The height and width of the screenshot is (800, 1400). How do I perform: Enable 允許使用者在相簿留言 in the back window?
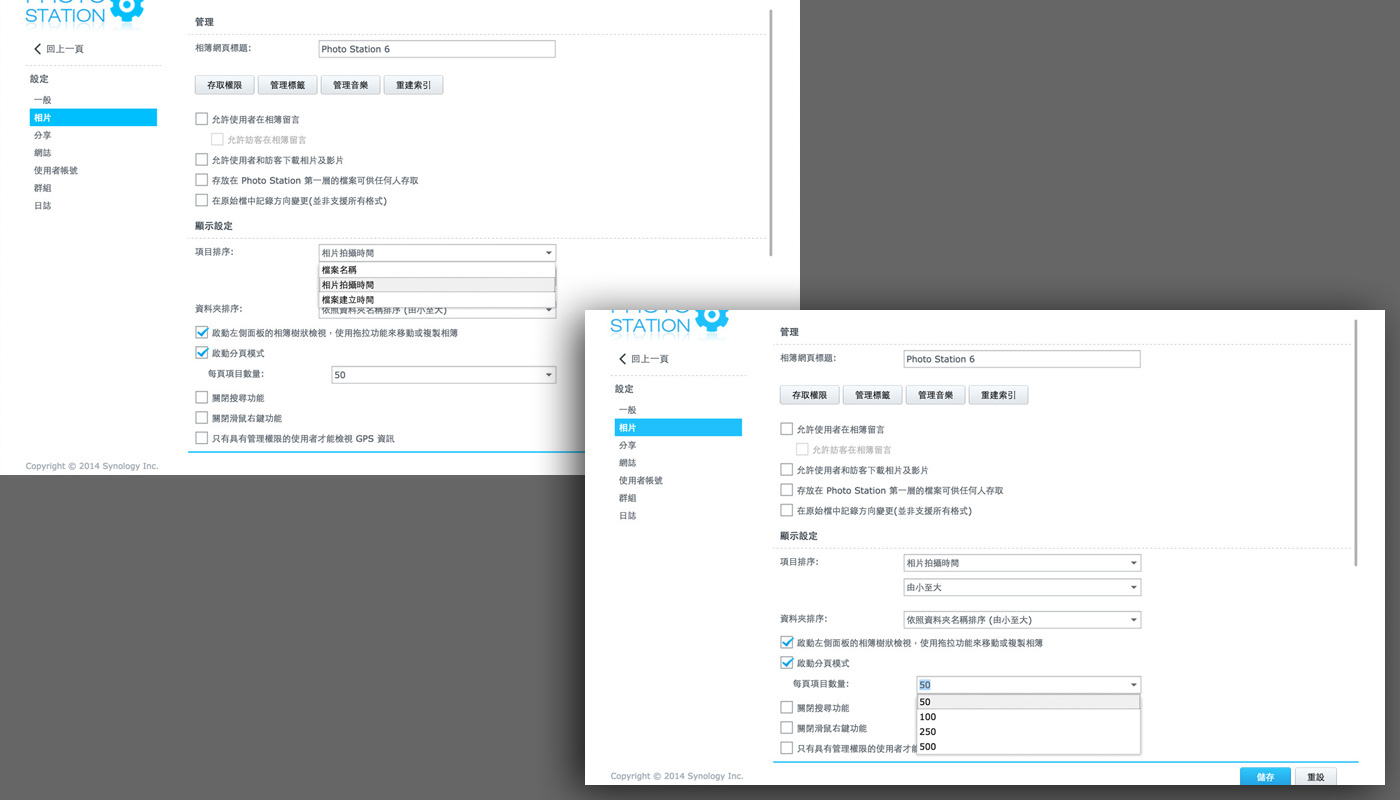tap(202, 119)
